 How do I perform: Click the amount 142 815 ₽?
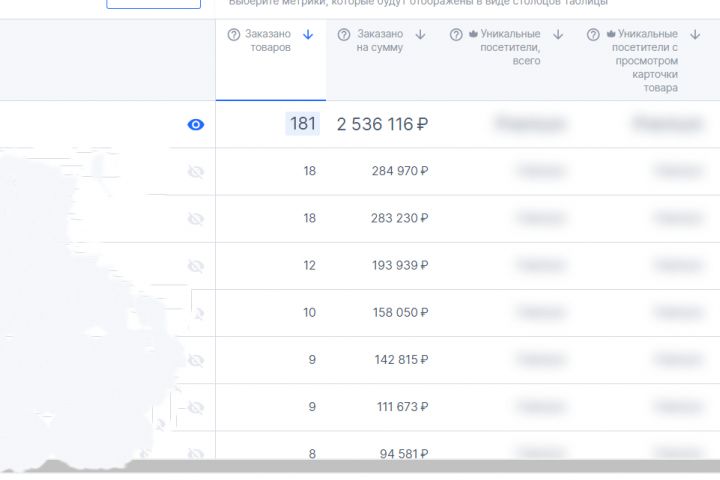(x=401, y=360)
